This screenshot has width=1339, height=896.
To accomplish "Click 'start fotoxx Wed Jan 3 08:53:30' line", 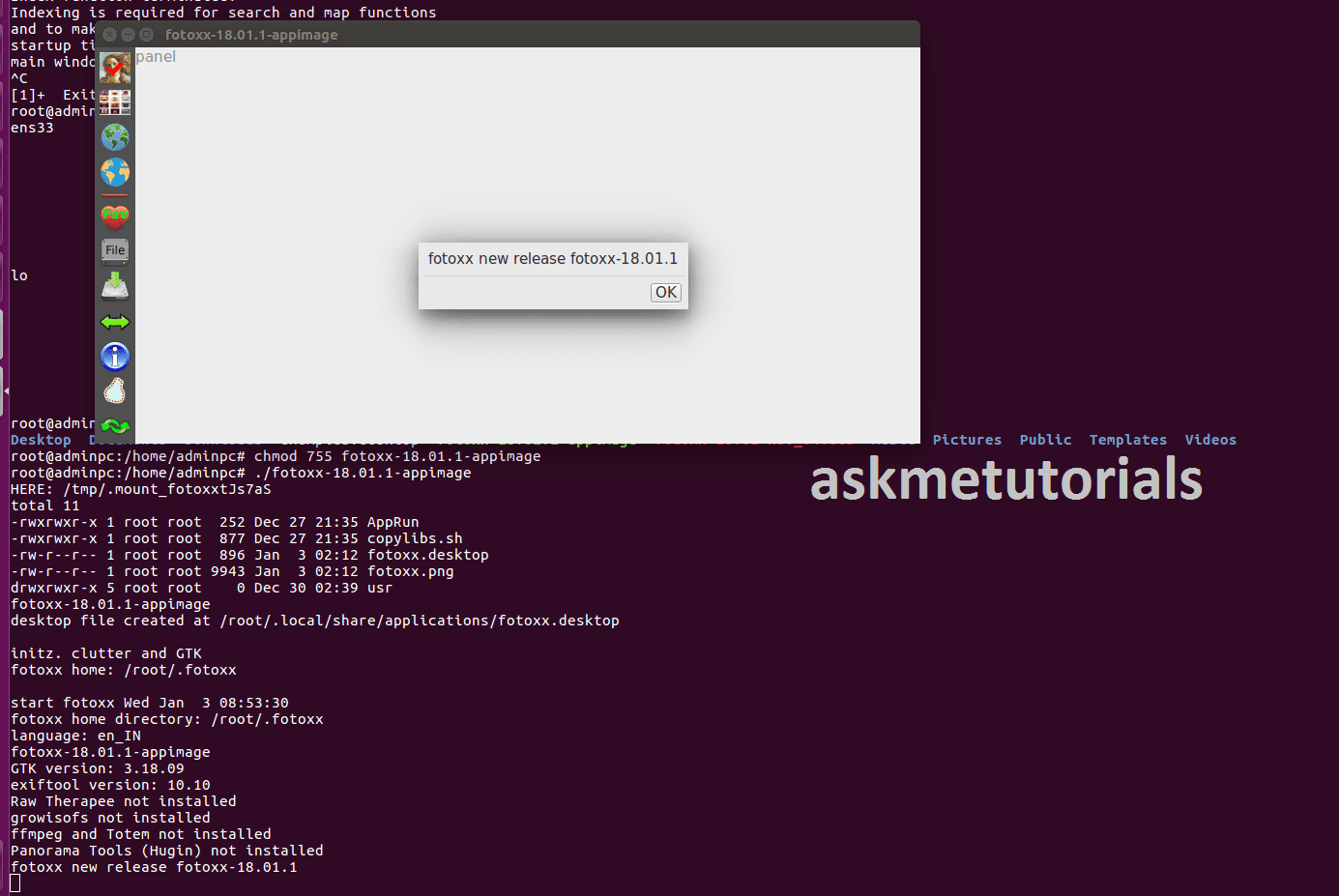I will click(x=150, y=703).
